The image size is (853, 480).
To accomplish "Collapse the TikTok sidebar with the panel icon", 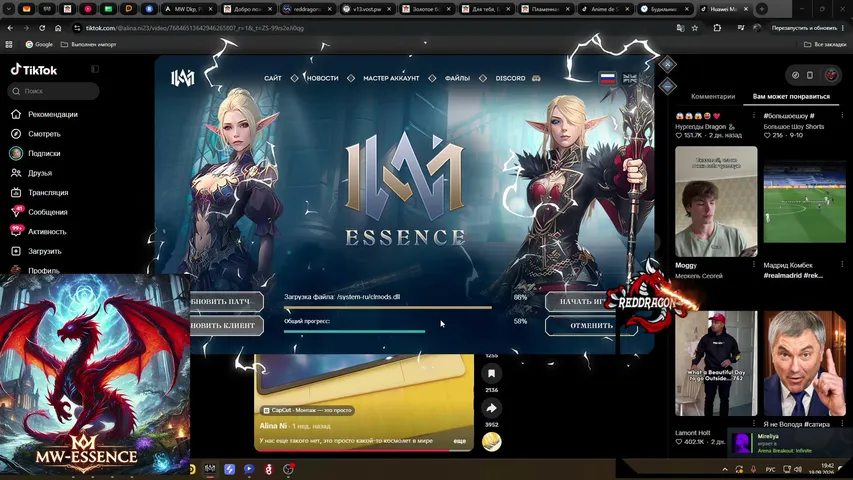I will tap(95, 69).
